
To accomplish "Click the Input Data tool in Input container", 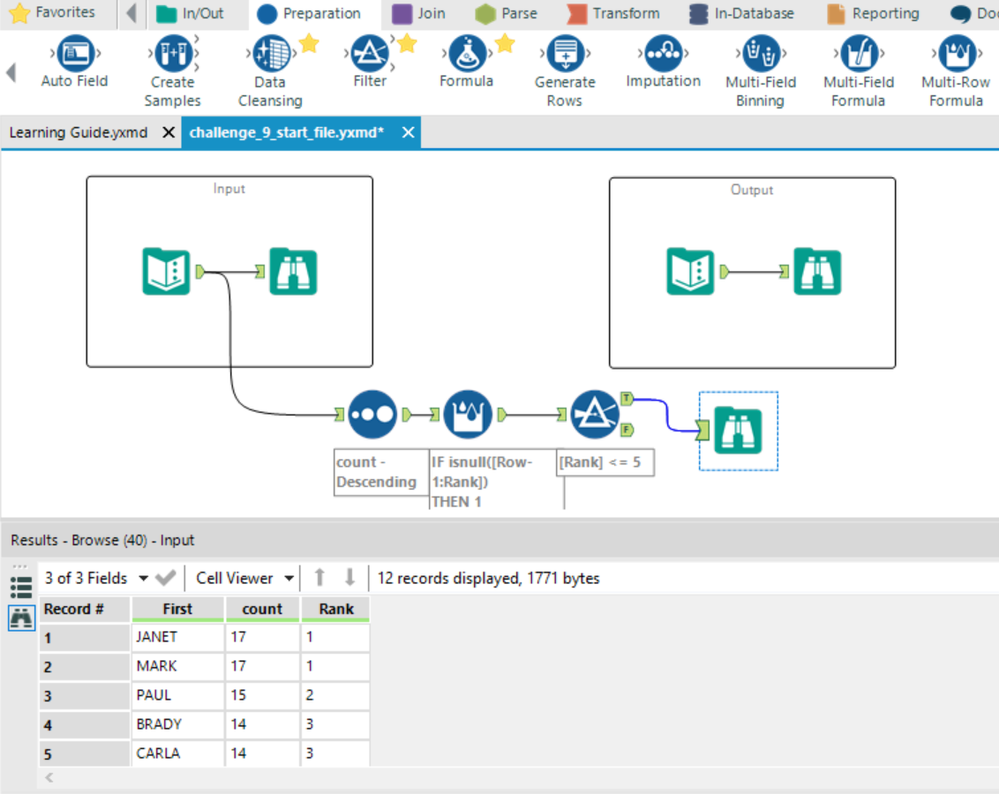I will [166, 271].
